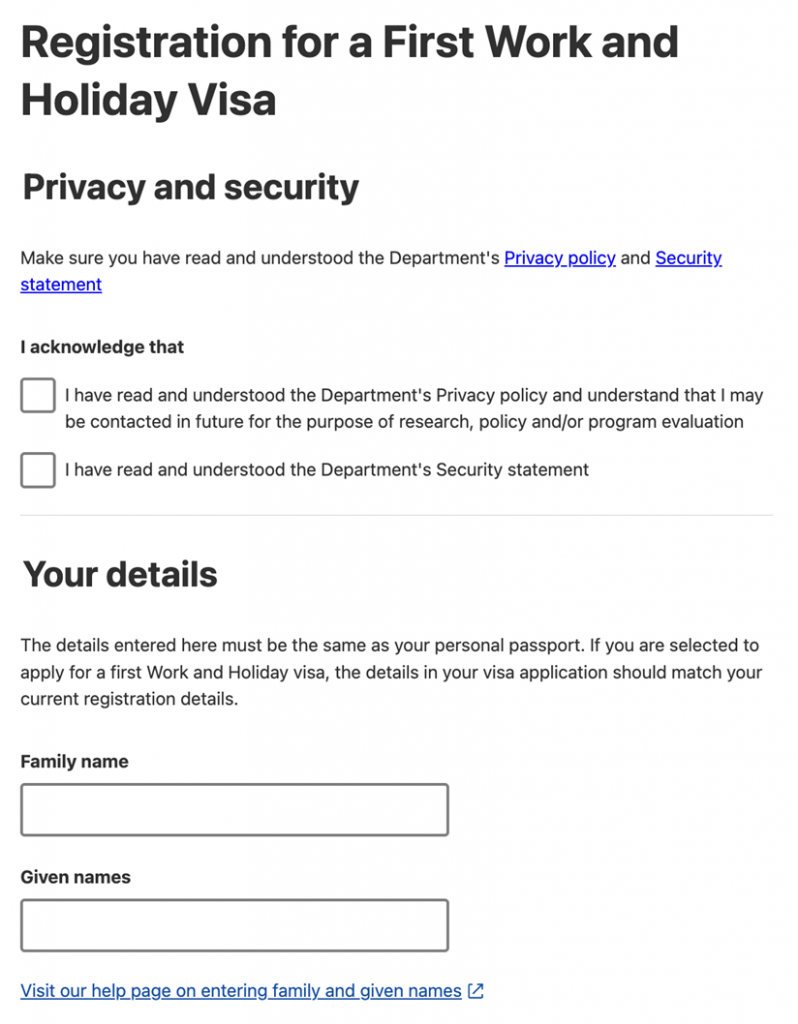Click the 'Family name' field label
The width and height of the screenshot is (798, 1024).
point(75,762)
